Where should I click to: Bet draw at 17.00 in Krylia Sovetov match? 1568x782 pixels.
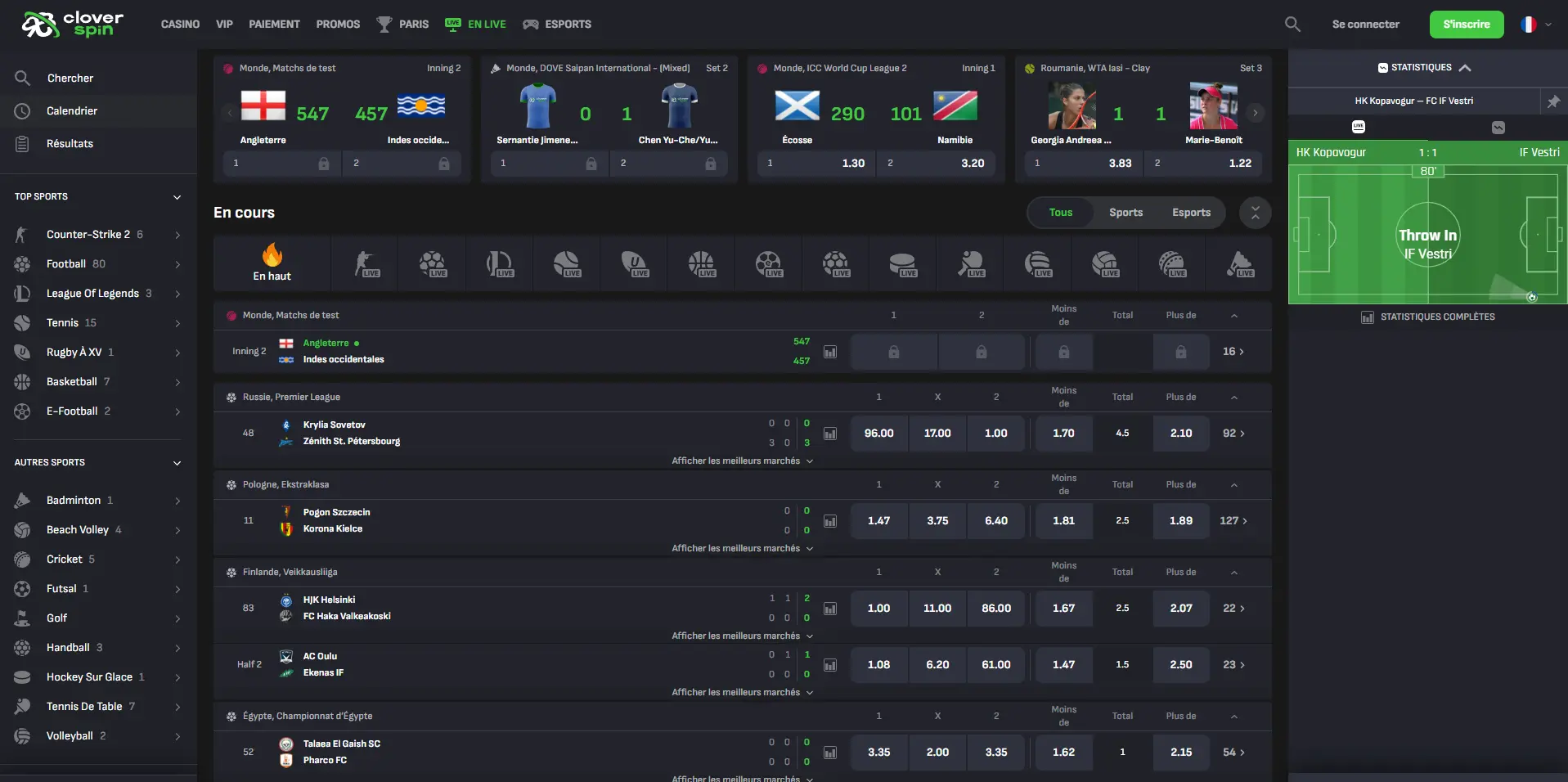coord(937,434)
